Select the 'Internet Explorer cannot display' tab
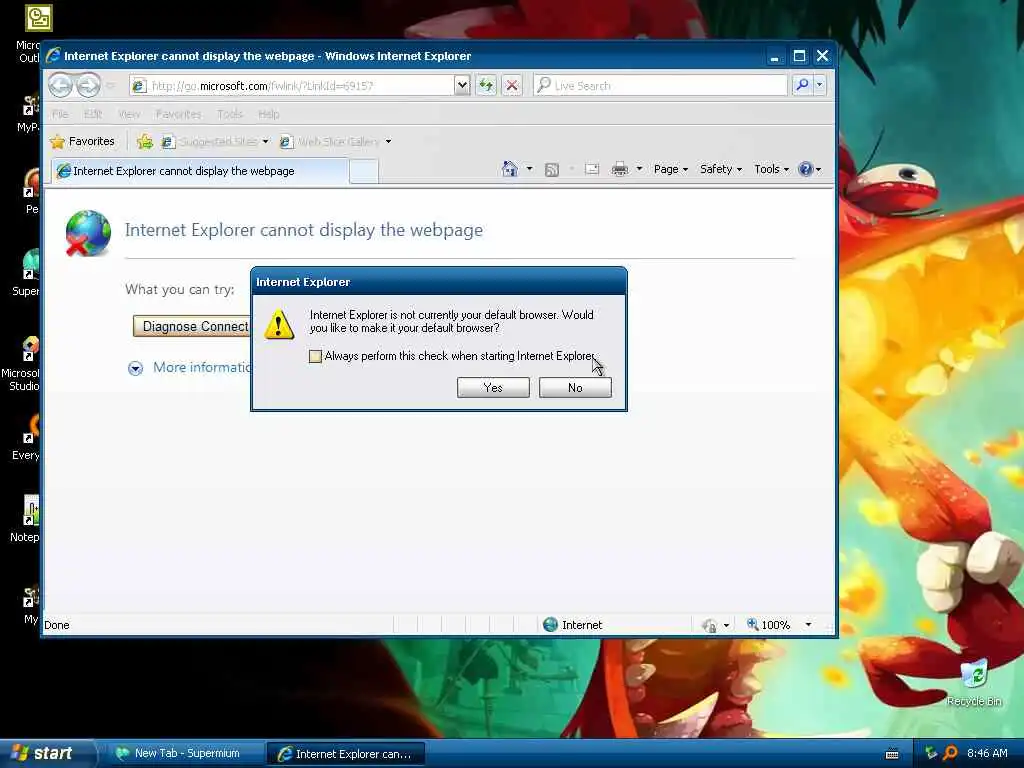Viewport: 1024px width, 768px height. pyautogui.click(x=200, y=171)
